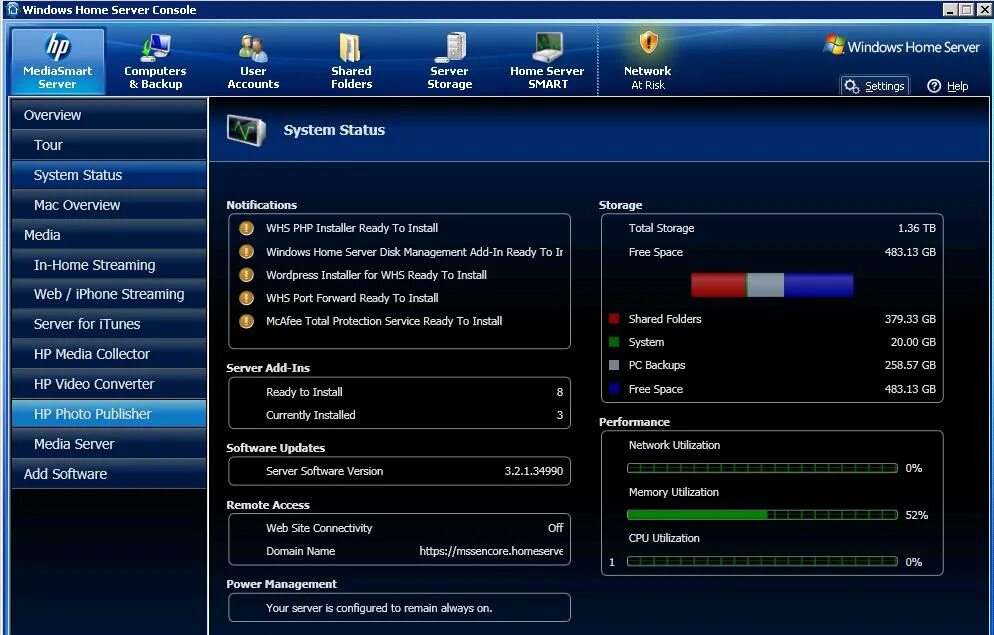Select Tour in sidebar
The height and width of the screenshot is (635, 994).
(x=108, y=145)
